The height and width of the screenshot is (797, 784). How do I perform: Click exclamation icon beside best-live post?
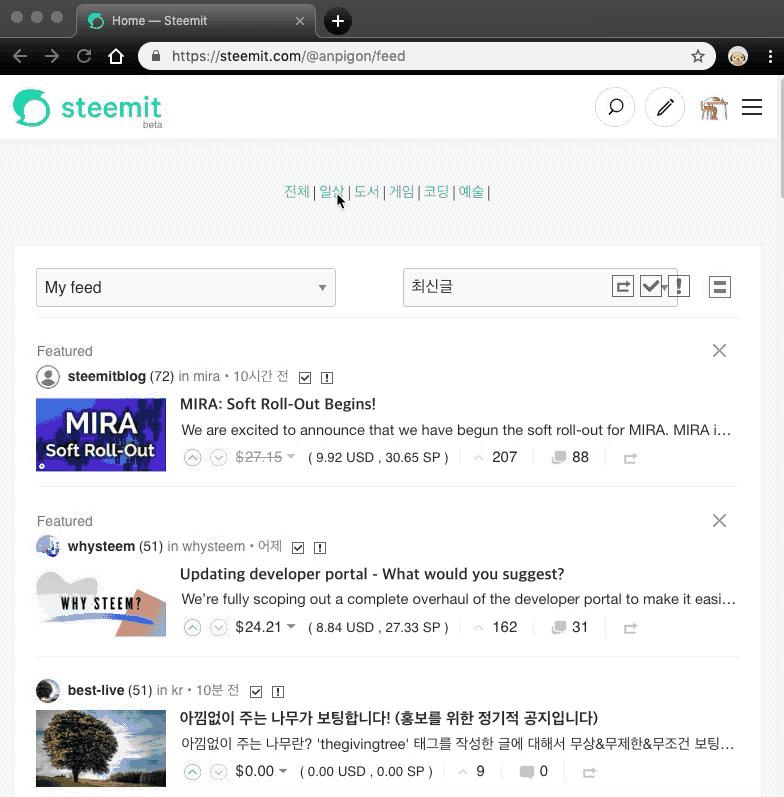(278, 691)
